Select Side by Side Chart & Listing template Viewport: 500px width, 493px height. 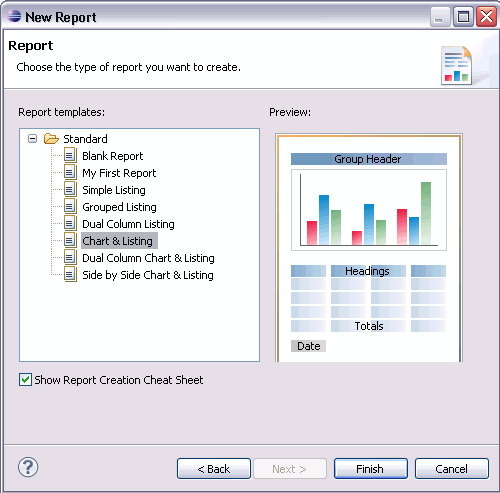pyautogui.click(x=148, y=275)
